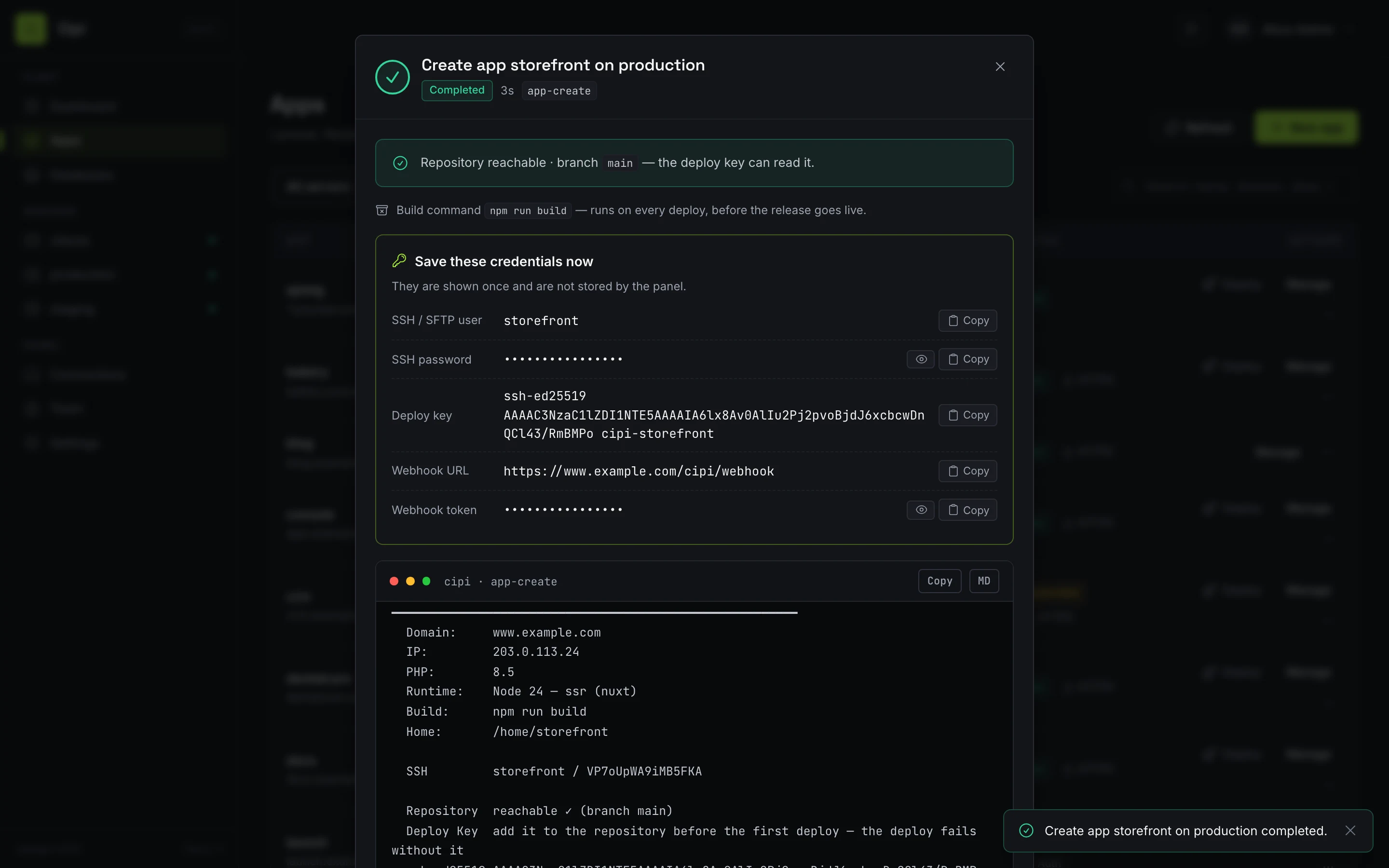Click the SSH password VP7oUpWA9iMB5FKA in terminal
Screen dimensions: 1389x868
[x=644, y=771]
